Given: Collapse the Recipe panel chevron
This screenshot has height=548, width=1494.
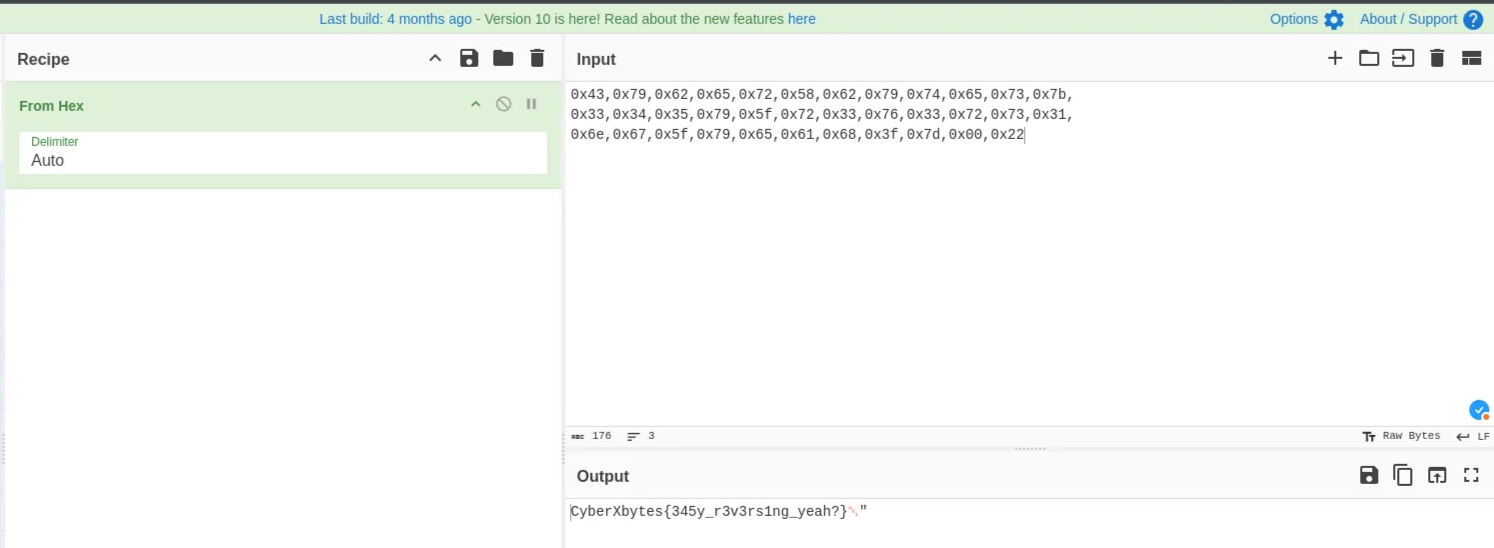Looking at the screenshot, I should coord(435,59).
